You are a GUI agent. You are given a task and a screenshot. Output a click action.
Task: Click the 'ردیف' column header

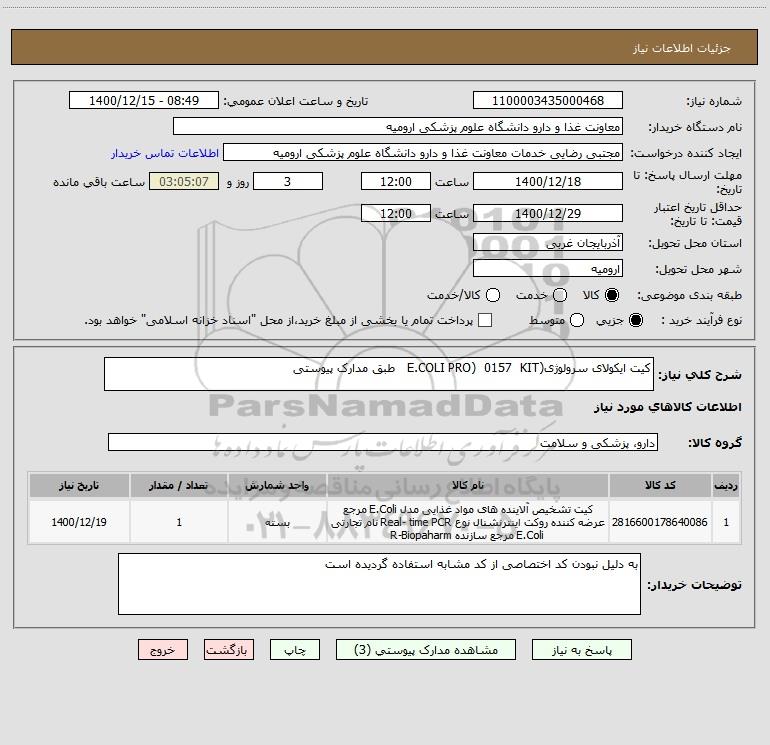(x=726, y=485)
